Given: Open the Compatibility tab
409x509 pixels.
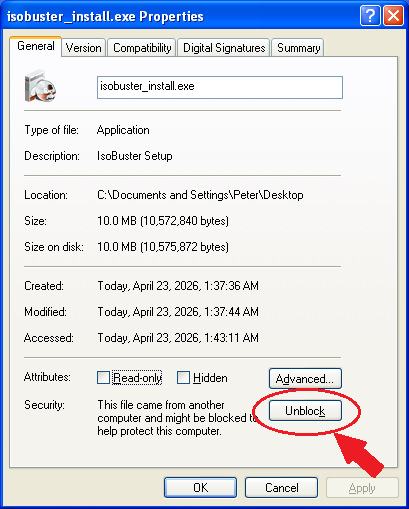Looking at the screenshot, I should pyautogui.click(x=142, y=48).
